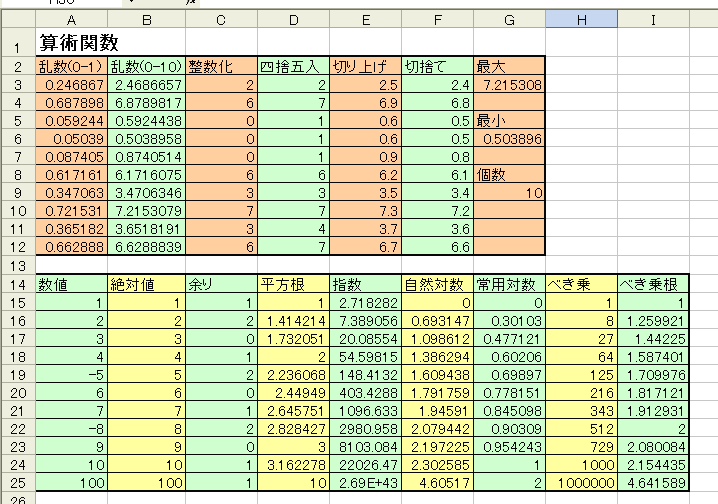Select the row 2 header

pos(18,67)
